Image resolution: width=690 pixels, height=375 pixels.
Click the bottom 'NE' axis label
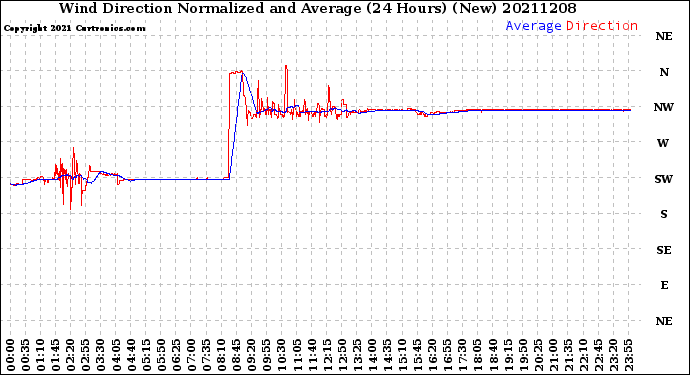pyautogui.click(x=664, y=321)
